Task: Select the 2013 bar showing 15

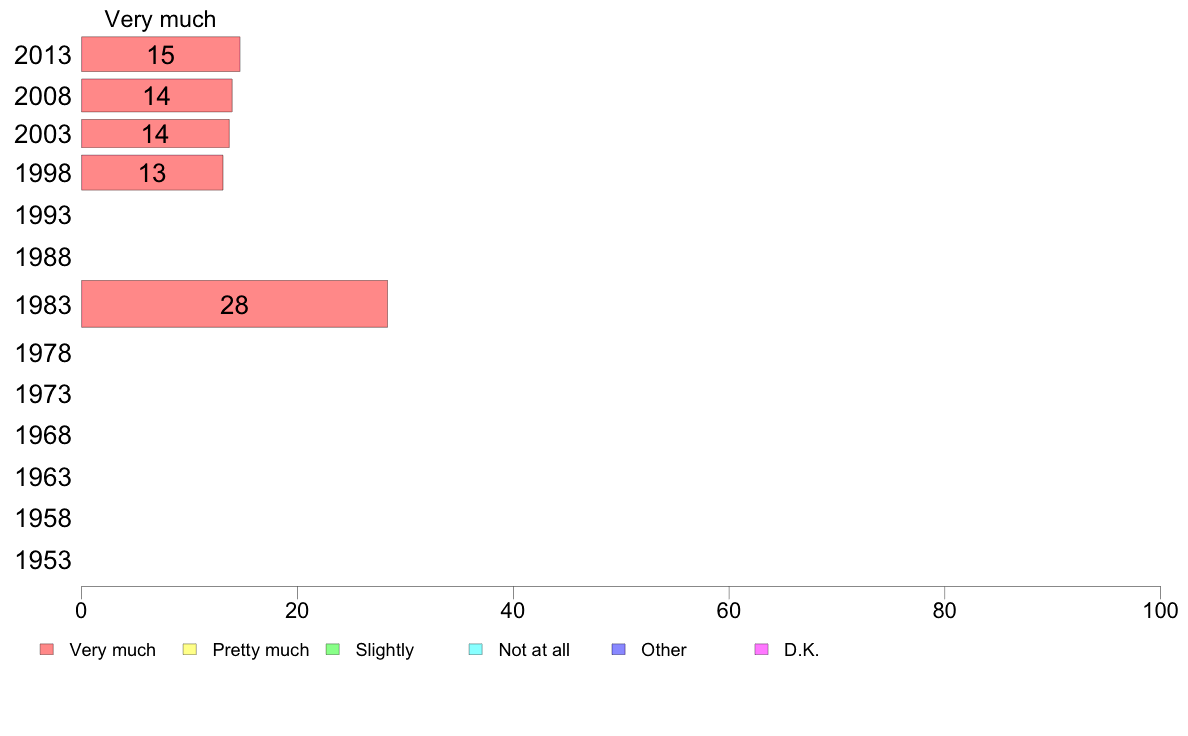Action: click(161, 55)
